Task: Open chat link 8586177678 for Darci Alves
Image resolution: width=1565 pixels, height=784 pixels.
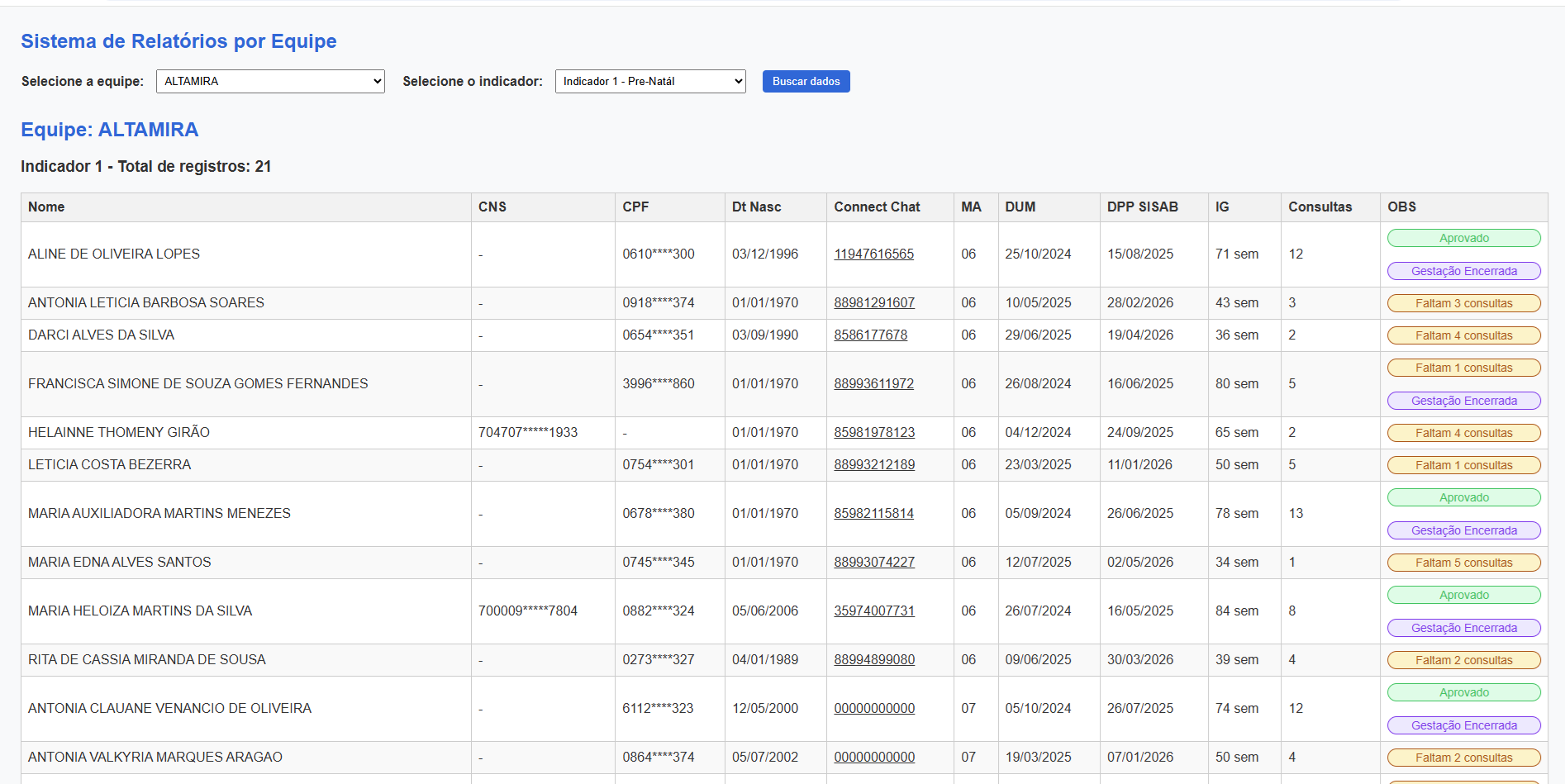Action: click(x=869, y=335)
